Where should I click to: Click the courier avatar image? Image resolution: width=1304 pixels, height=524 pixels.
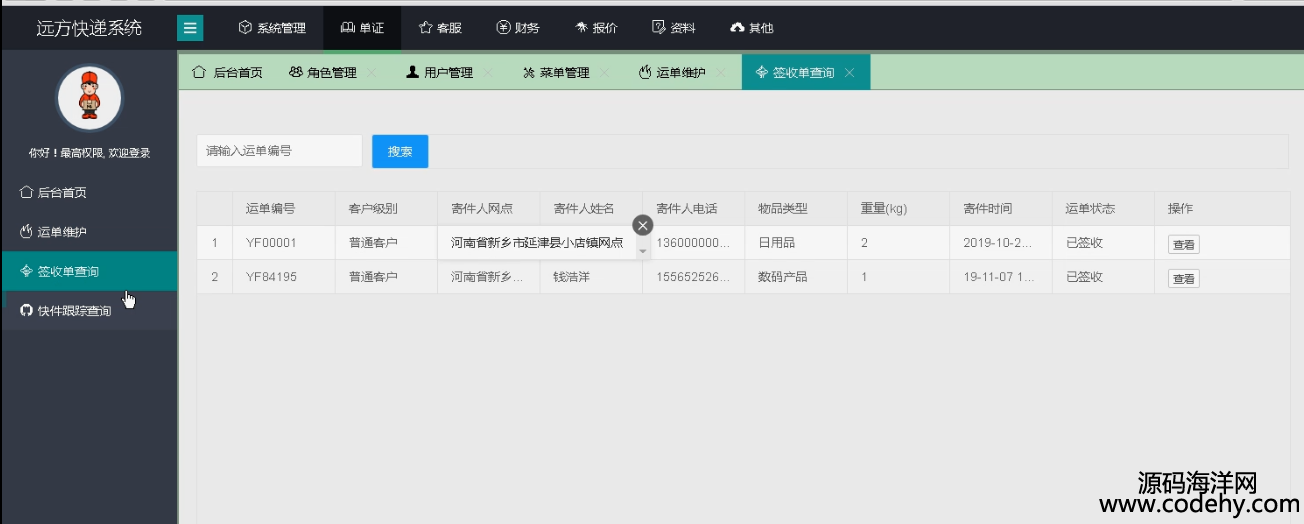89,98
